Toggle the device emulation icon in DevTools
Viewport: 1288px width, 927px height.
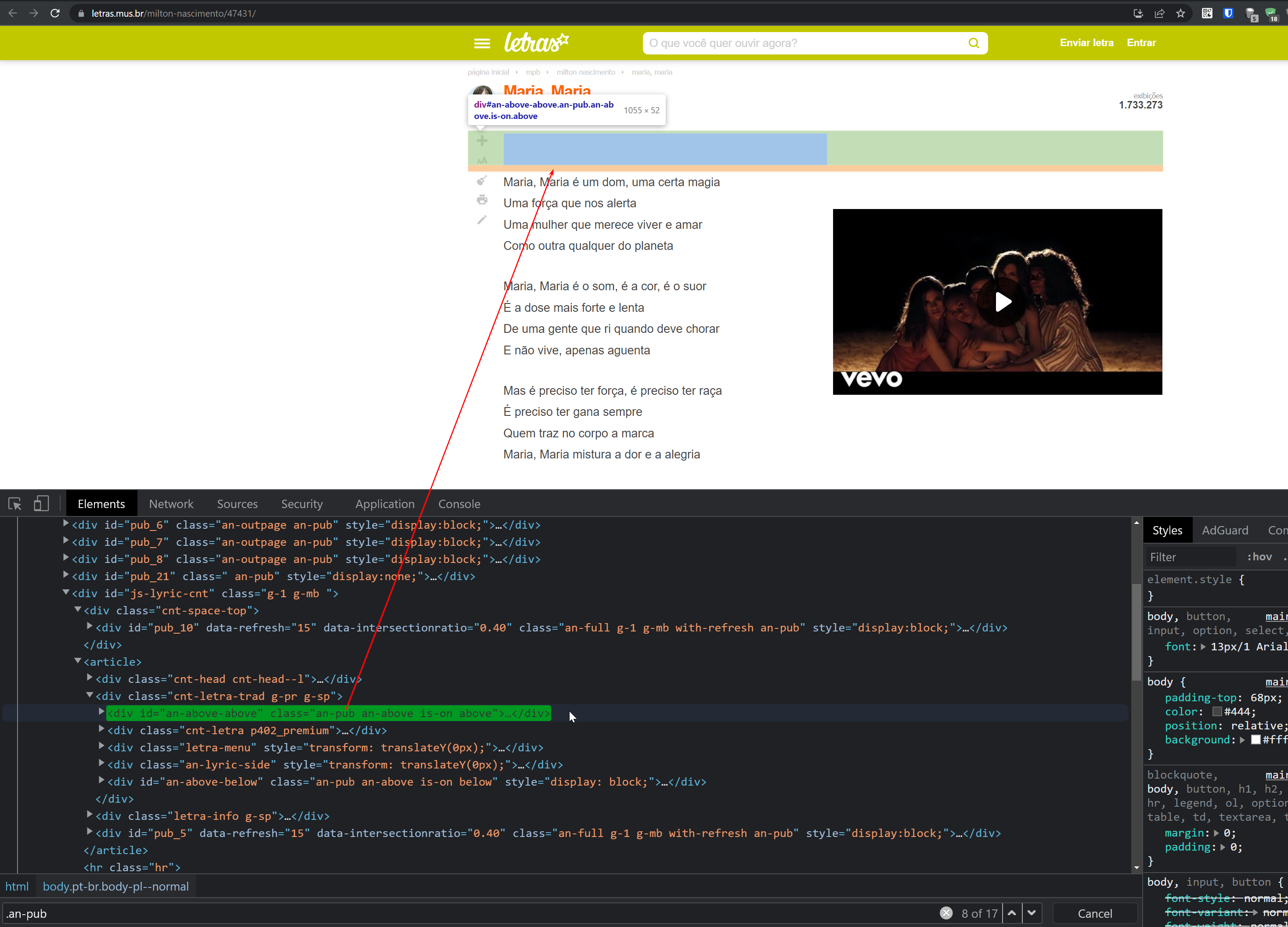tap(41, 504)
